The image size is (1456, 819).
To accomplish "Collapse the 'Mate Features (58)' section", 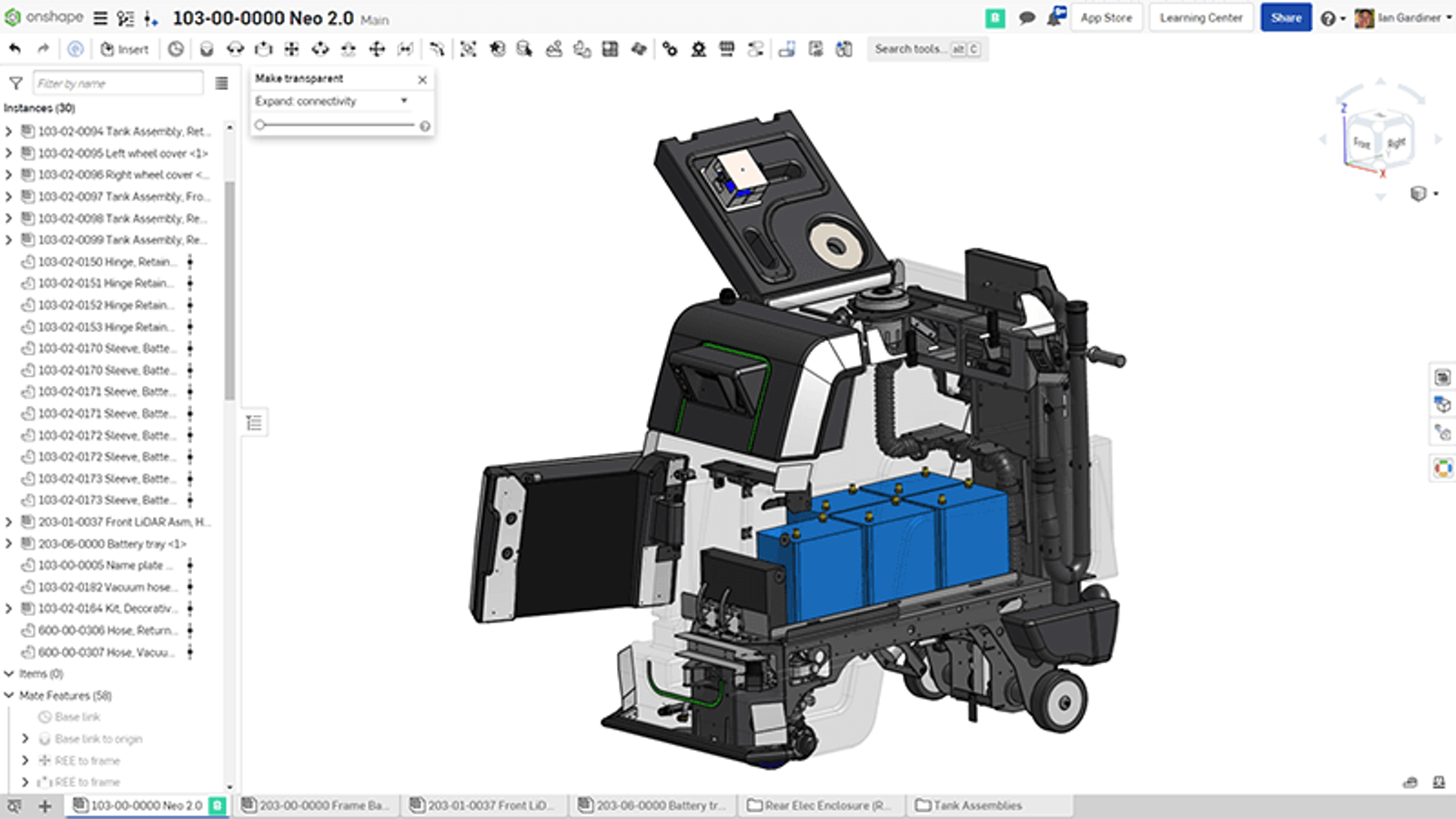I will click(x=11, y=695).
